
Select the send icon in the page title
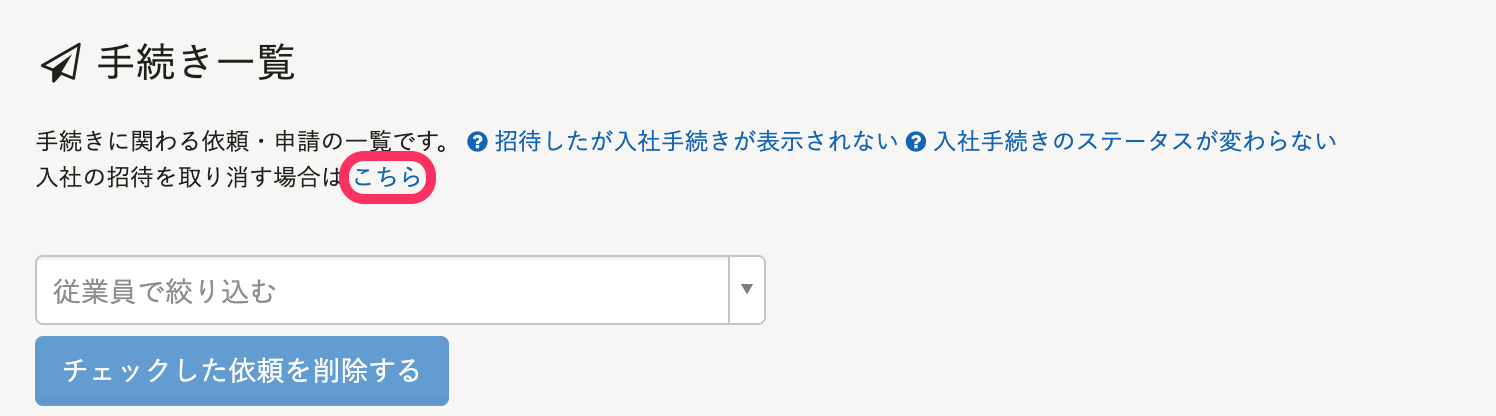pyautogui.click(x=60, y=64)
